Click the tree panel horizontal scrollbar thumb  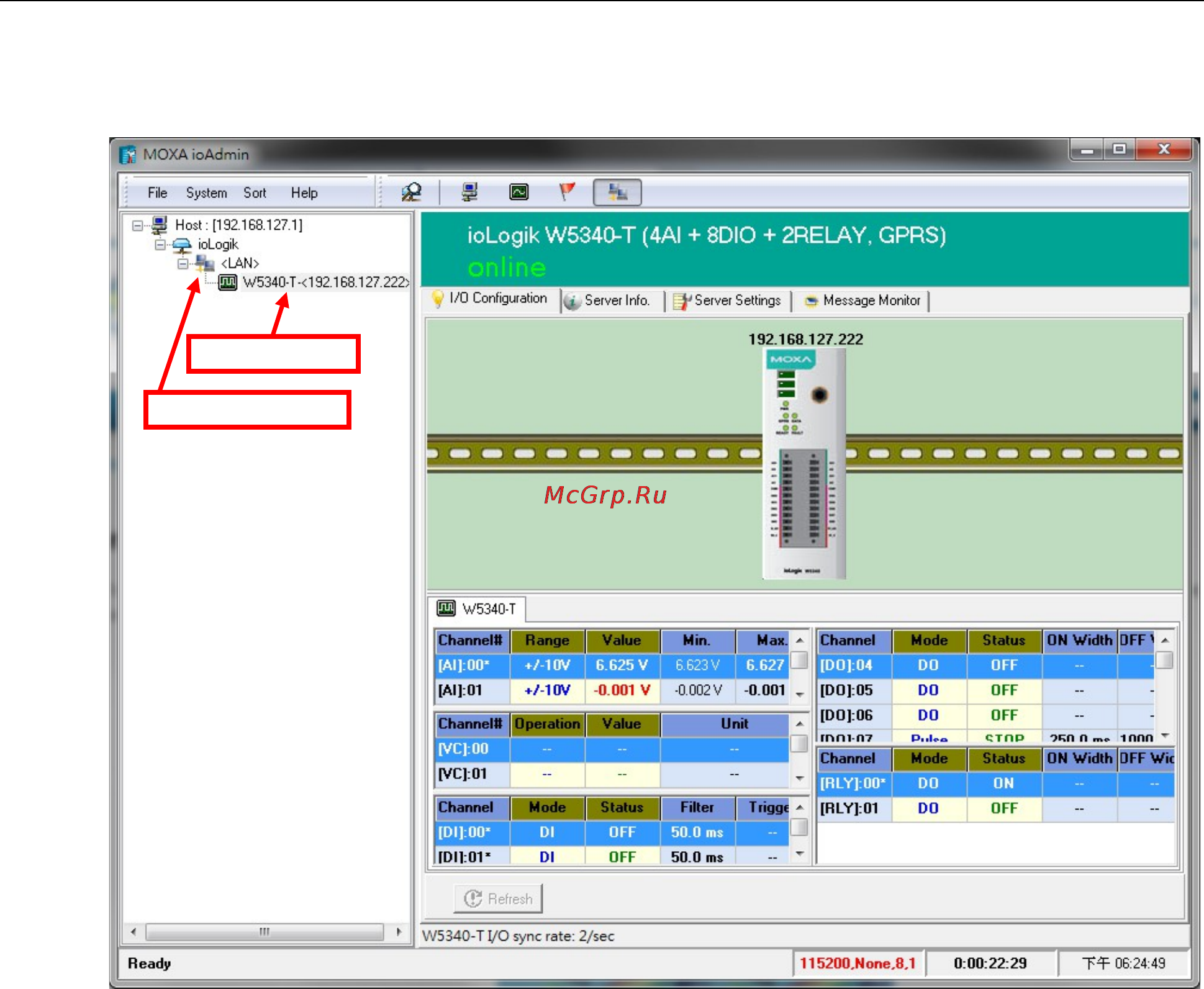[x=265, y=932]
